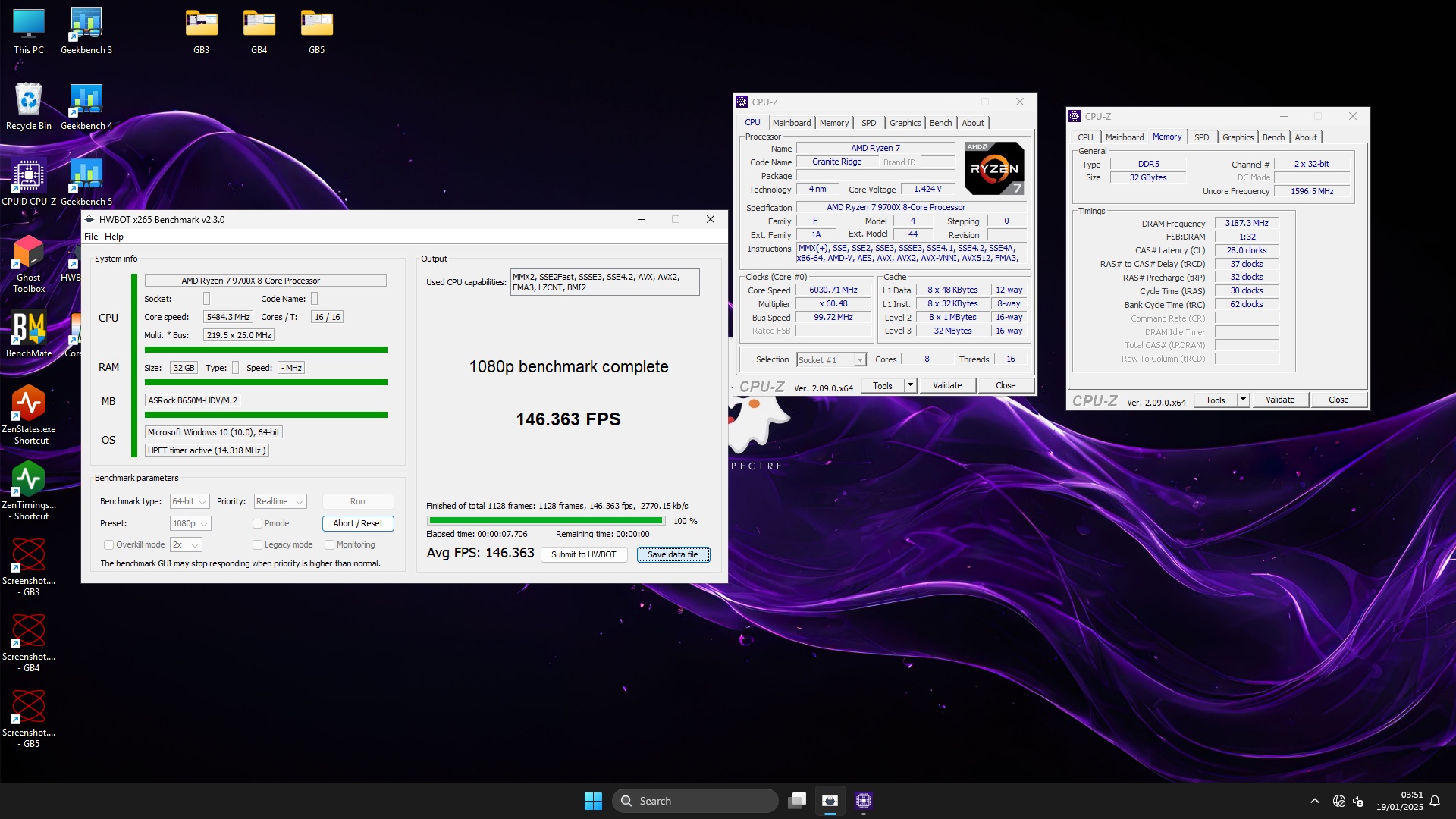Viewport: 1456px width, 819px height.
Task: Click Core Speed 6030.71 MHz value
Action: (833, 290)
